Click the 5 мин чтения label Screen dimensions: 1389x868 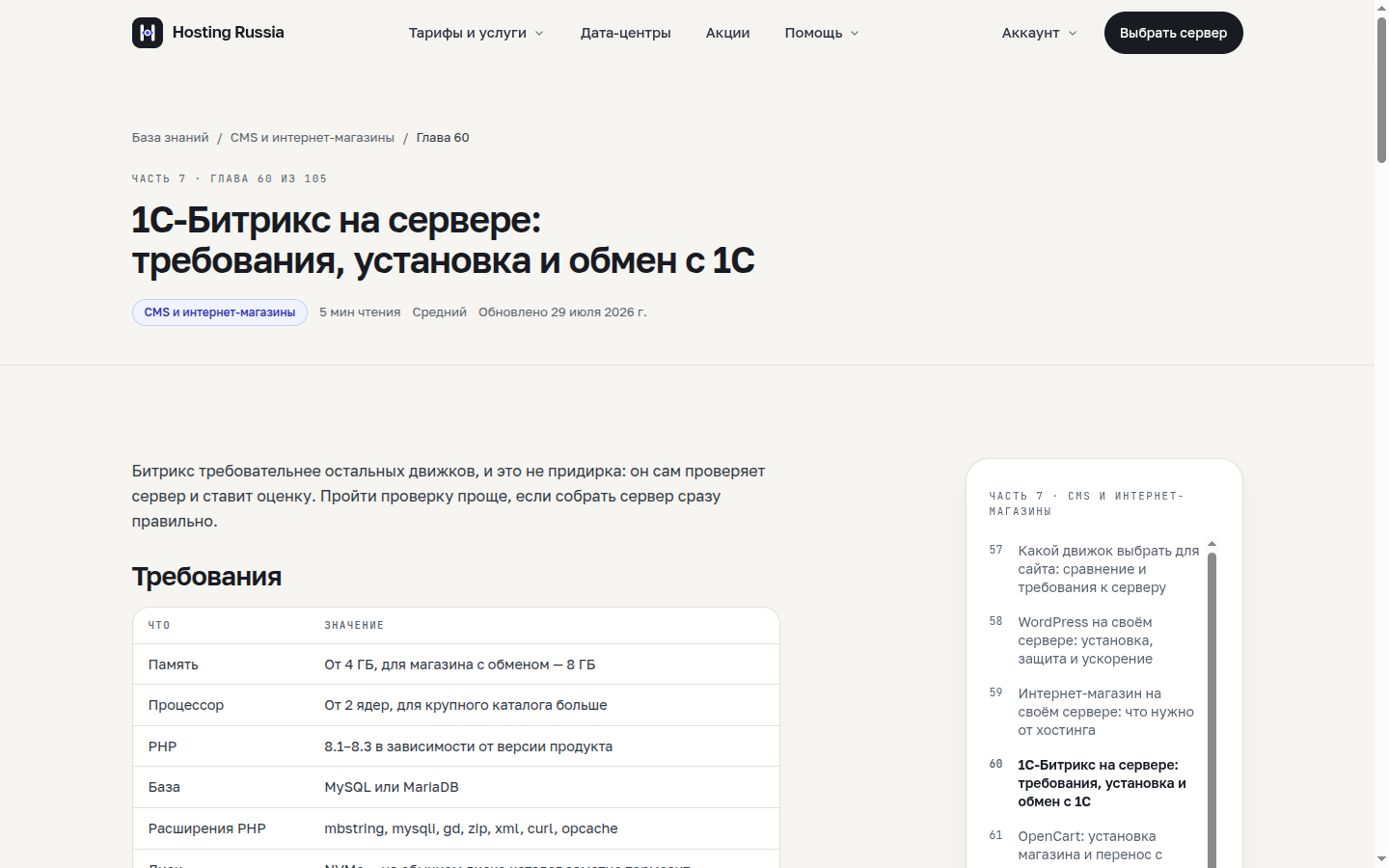tap(360, 312)
